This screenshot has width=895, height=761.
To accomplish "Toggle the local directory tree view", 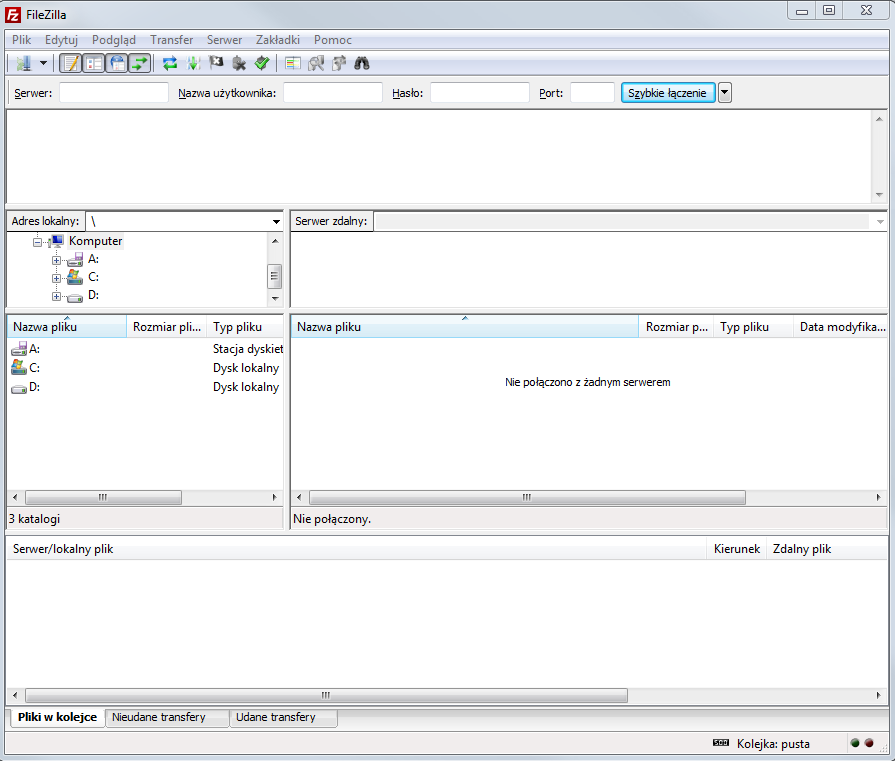I will tap(93, 63).
